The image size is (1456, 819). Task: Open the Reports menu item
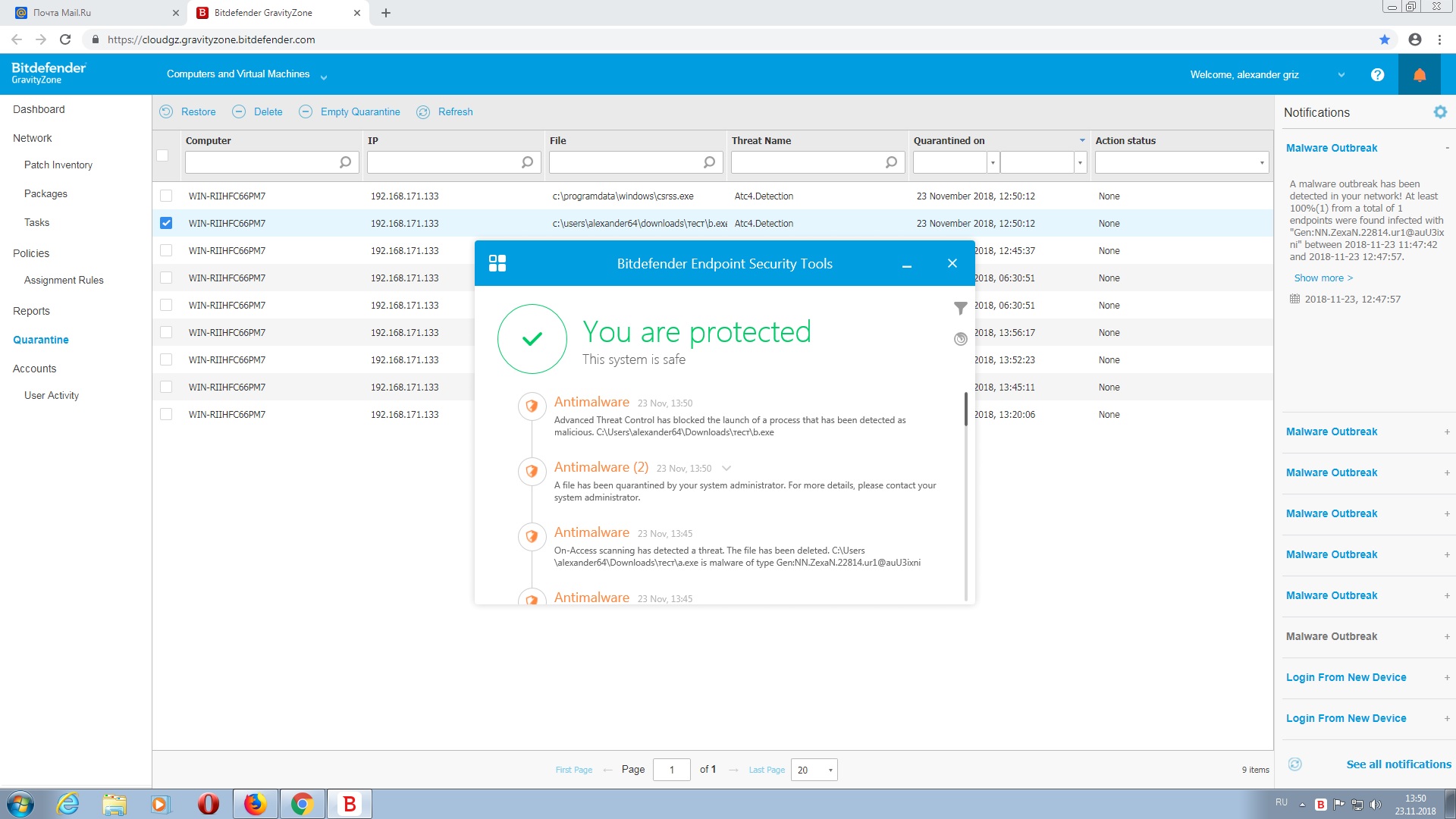pos(31,311)
